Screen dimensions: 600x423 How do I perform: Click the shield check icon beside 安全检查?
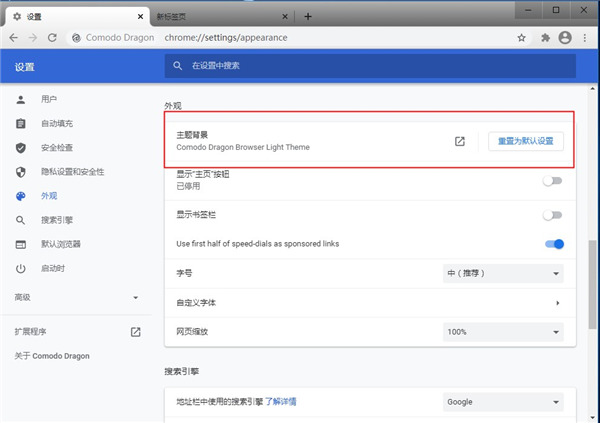(21, 148)
